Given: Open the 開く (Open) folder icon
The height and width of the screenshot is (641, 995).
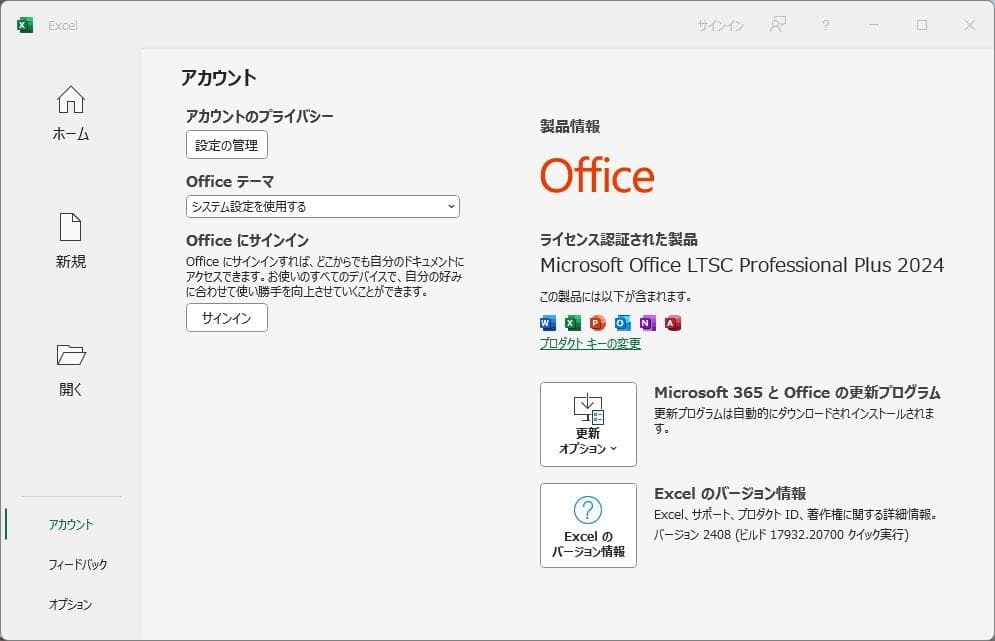Looking at the screenshot, I should pyautogui.click(x=71, y=355).
